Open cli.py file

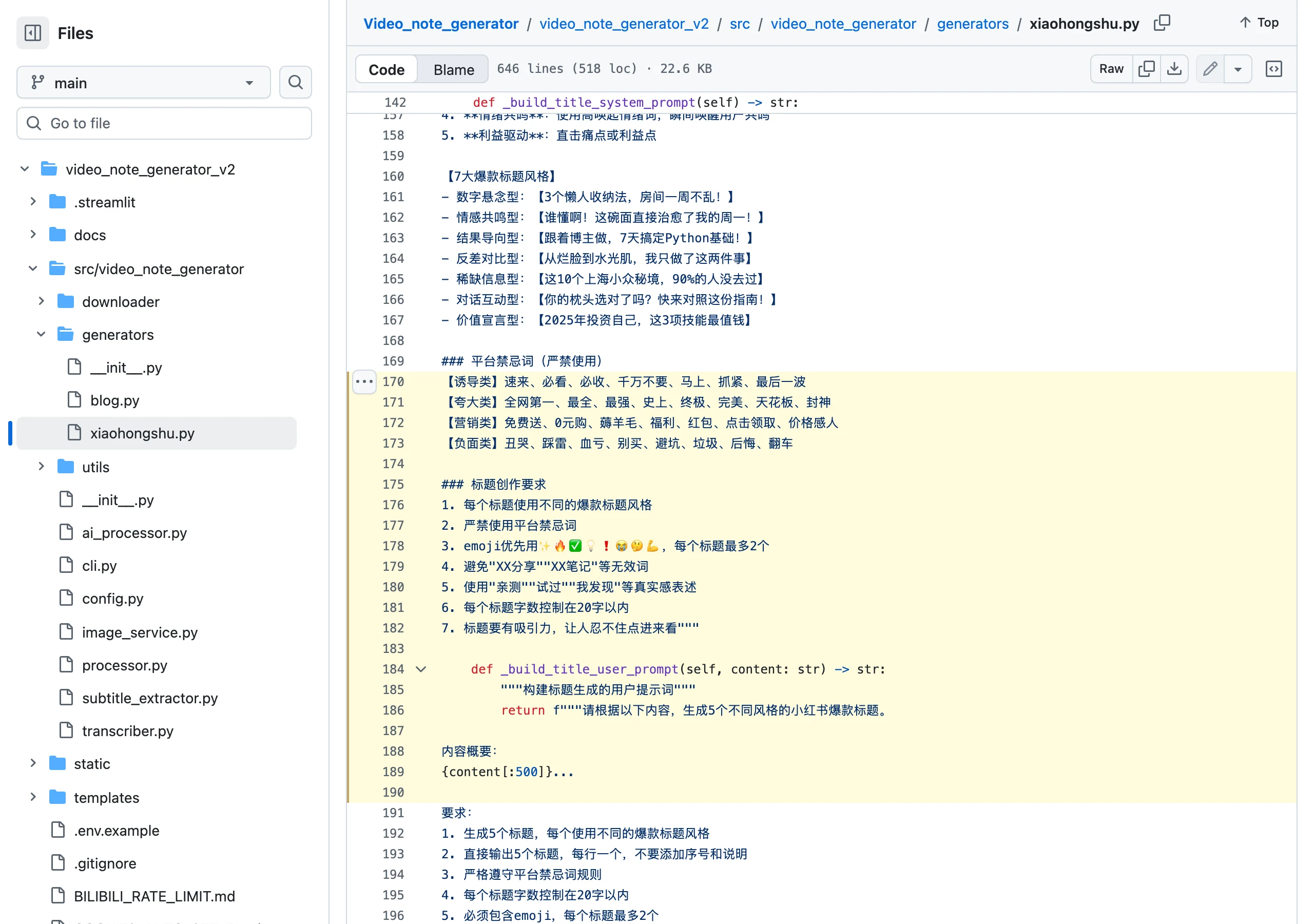coord(99,566)
